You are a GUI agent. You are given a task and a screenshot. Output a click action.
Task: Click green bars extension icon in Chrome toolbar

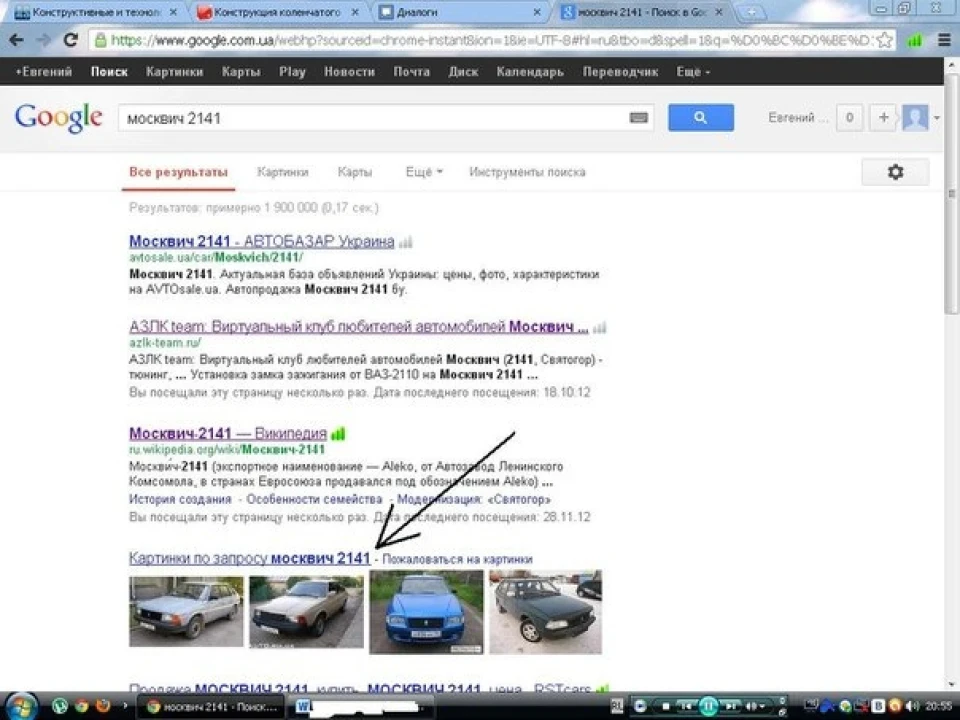(915, 40)
